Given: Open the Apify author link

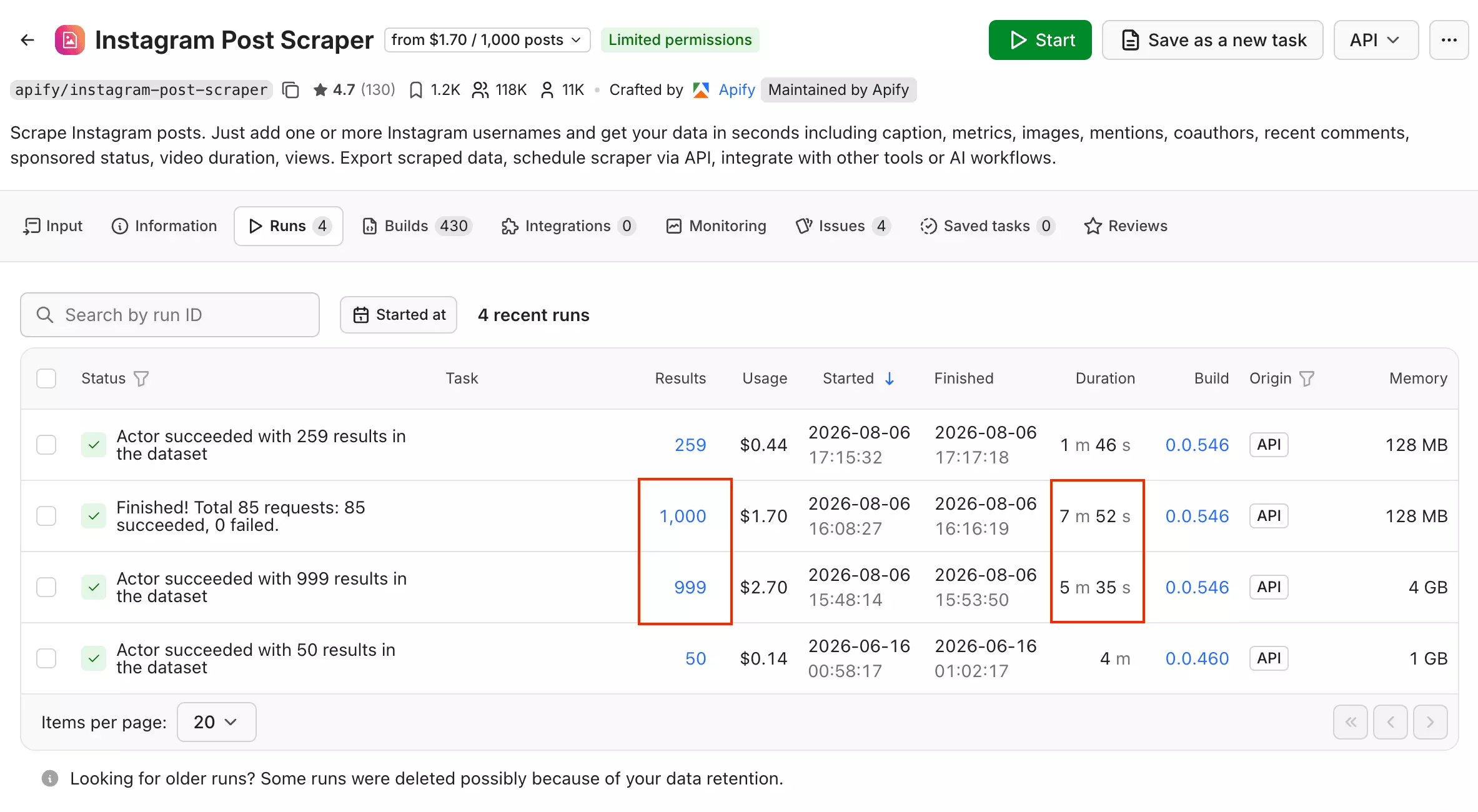Looking at the screenshot, I should click(x=737, y=90).
